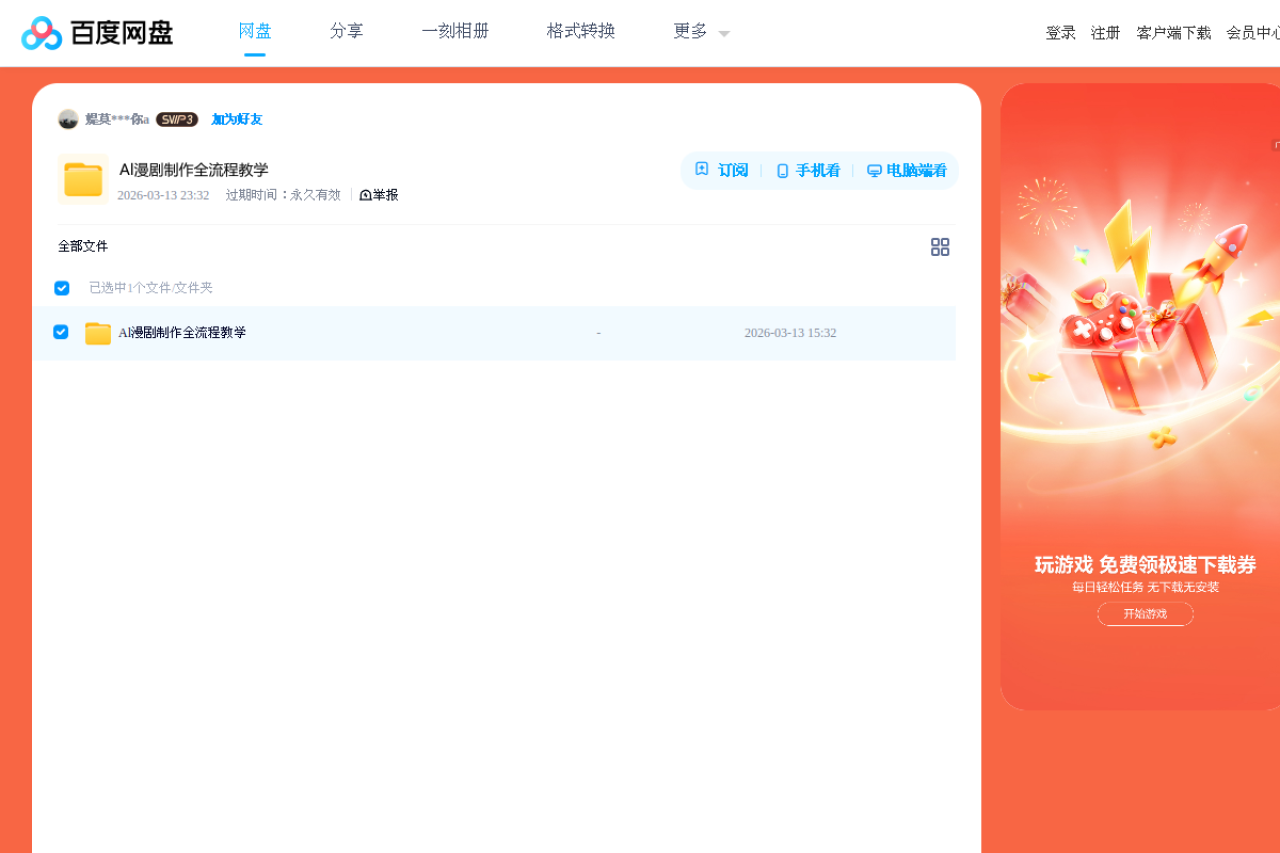Screen dimensions: 1280x853
Task: Go to 一刻相册 section
Action: (x=455, y=31)
